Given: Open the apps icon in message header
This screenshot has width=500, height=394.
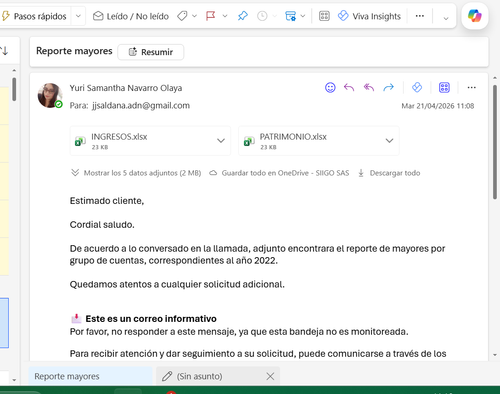Looking at the screenshot, I should pos(444,88).
